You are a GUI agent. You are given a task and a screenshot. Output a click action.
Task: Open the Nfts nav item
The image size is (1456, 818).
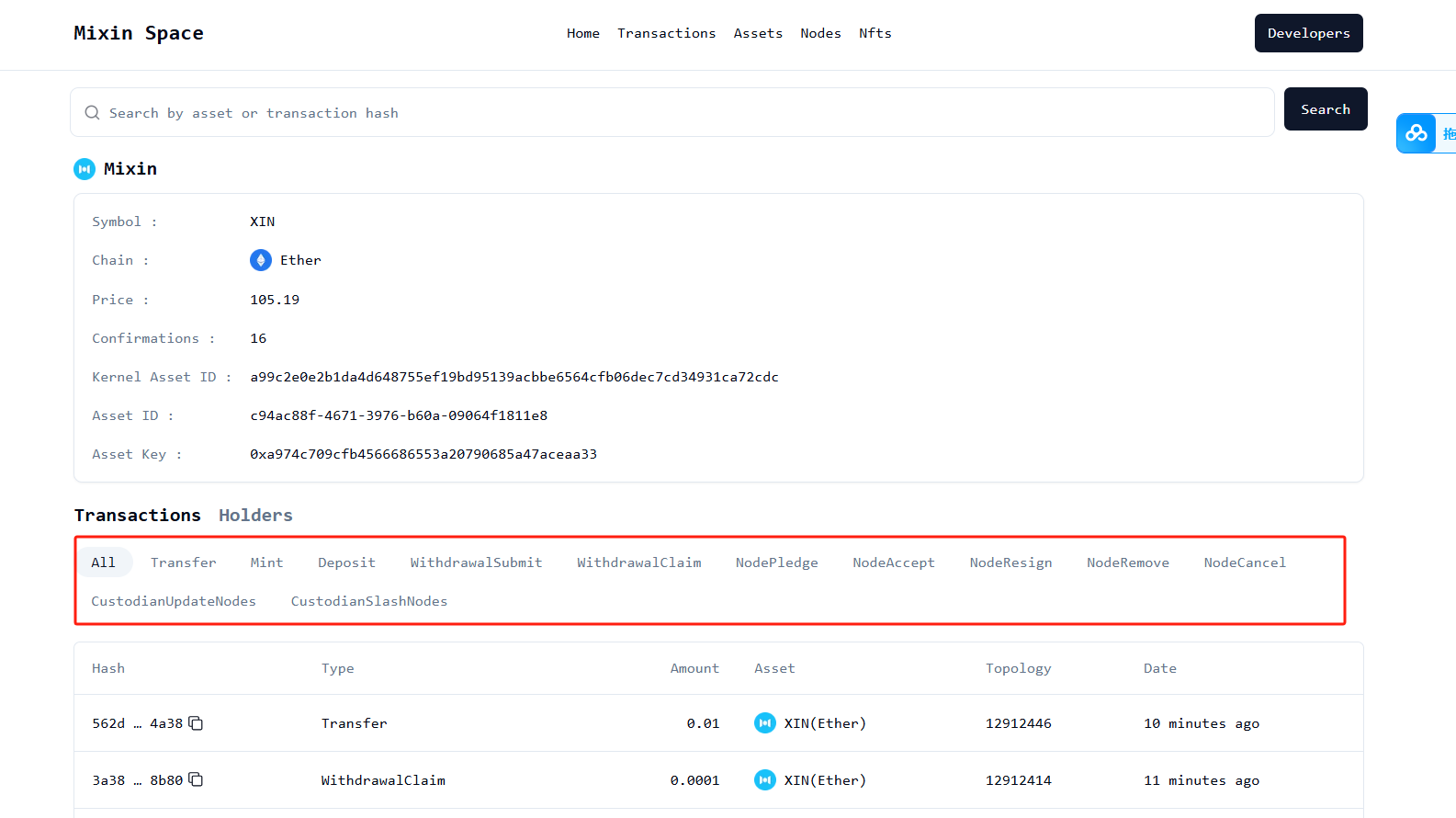[875, 33]
